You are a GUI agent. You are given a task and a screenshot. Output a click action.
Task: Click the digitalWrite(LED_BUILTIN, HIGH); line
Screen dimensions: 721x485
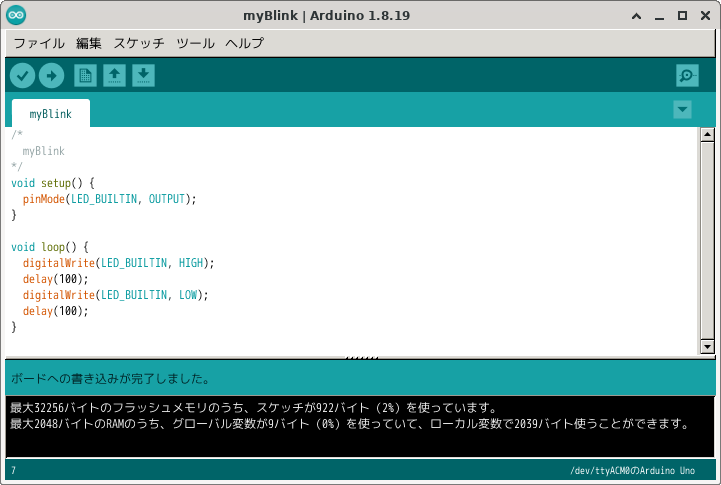(x=119, y=263)
